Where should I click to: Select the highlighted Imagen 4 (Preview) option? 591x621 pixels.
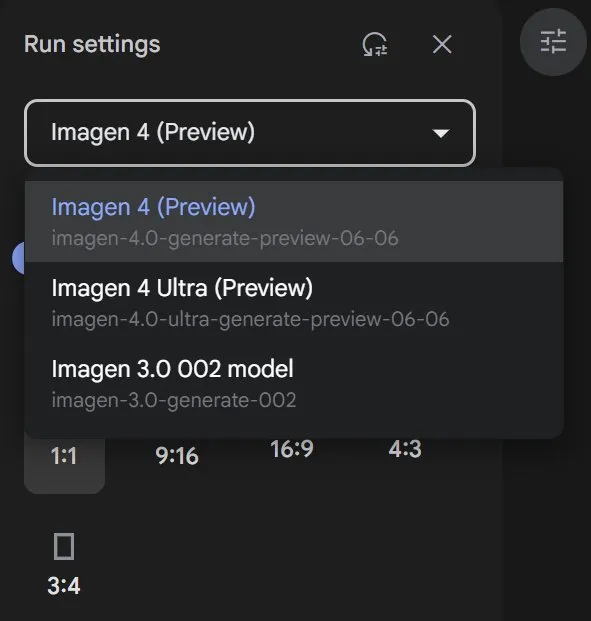pyautogui.click(x=294, y=221)
